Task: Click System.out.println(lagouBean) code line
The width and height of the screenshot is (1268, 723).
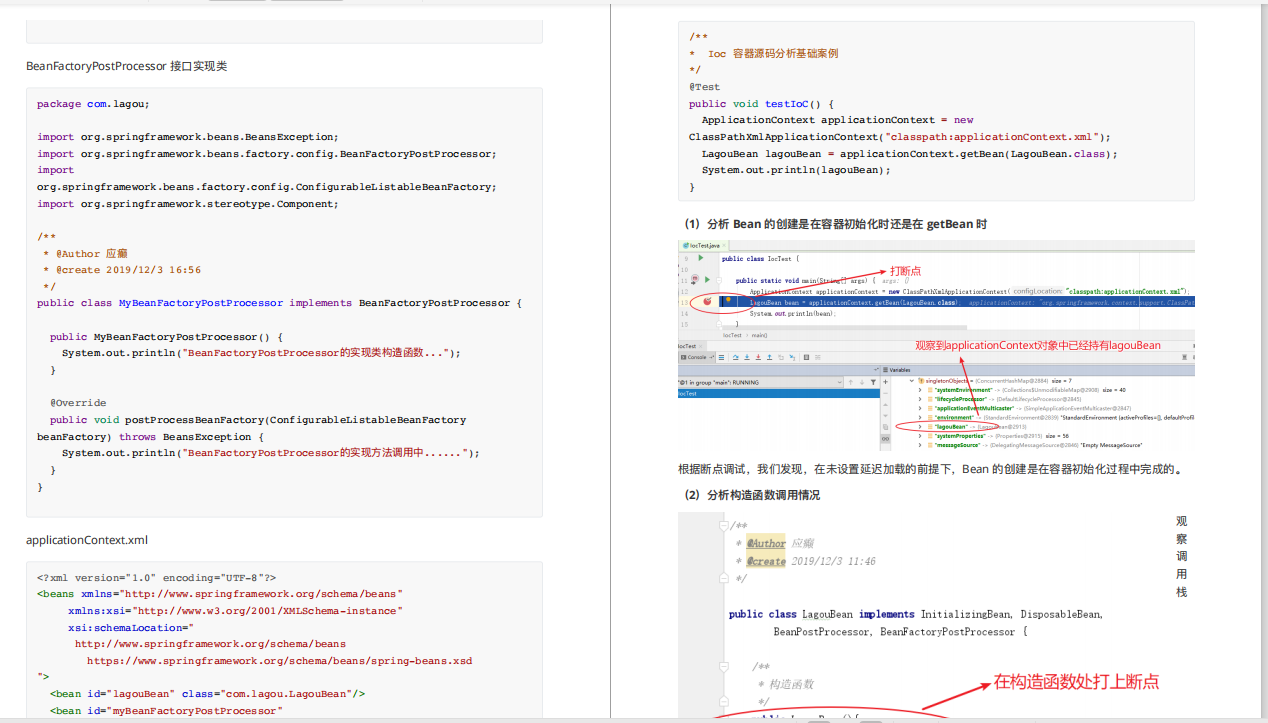Action: click(x=796, y=170)
